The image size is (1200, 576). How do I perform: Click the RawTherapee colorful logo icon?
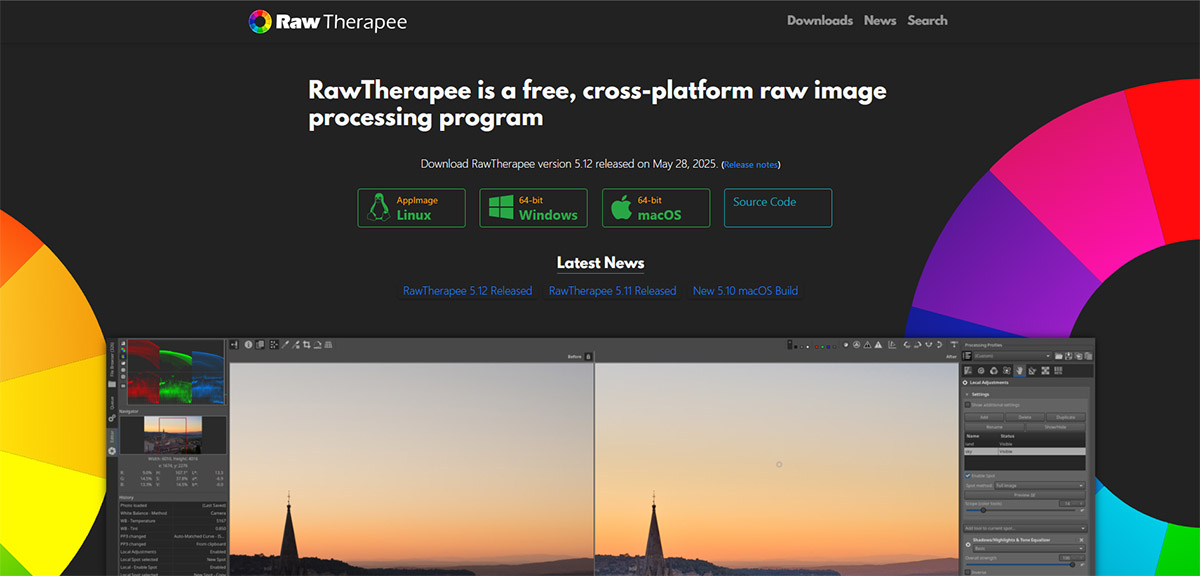point(260,21)
